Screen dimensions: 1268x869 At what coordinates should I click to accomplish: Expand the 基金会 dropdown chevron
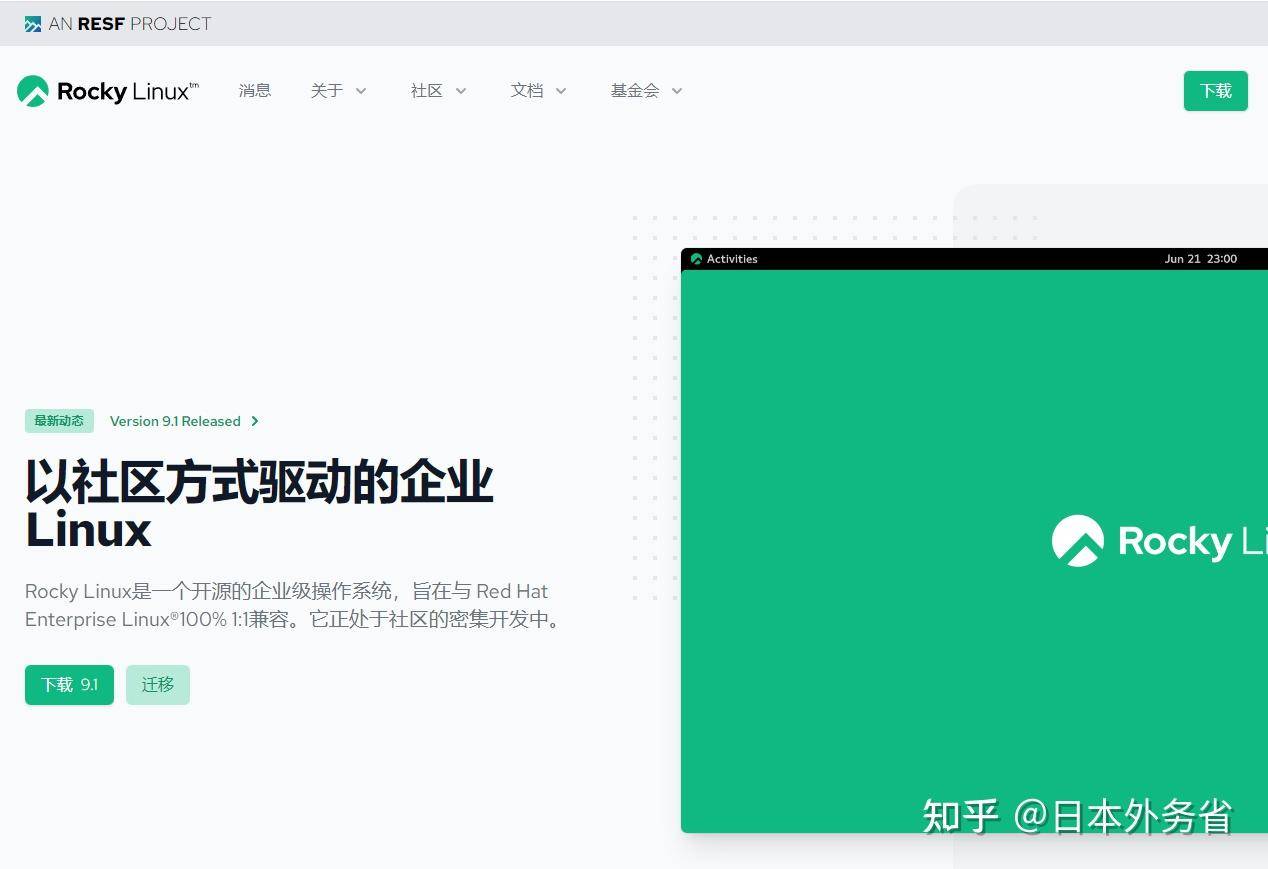click(677, 91)
